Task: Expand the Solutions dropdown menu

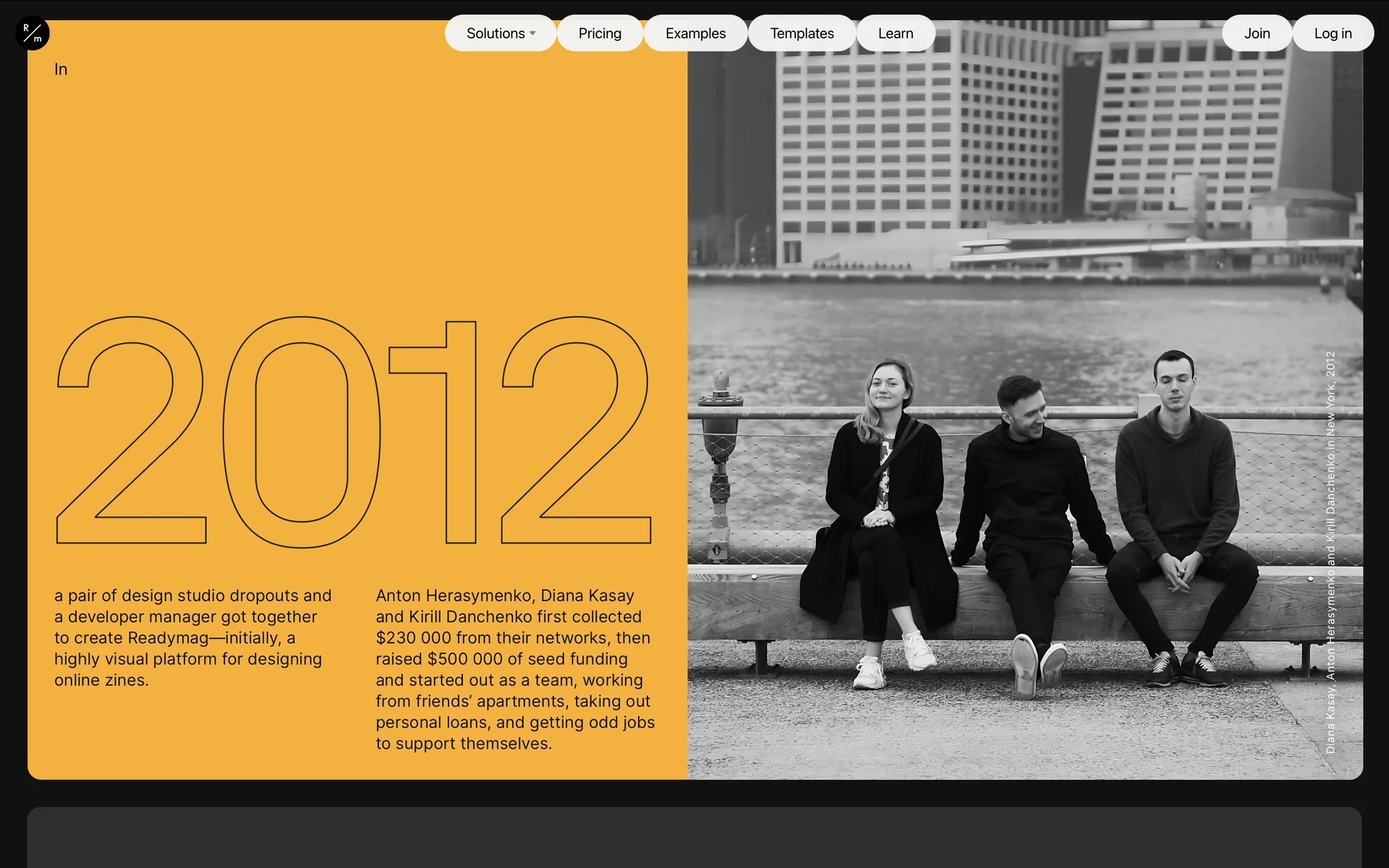Action: (500, 33)
